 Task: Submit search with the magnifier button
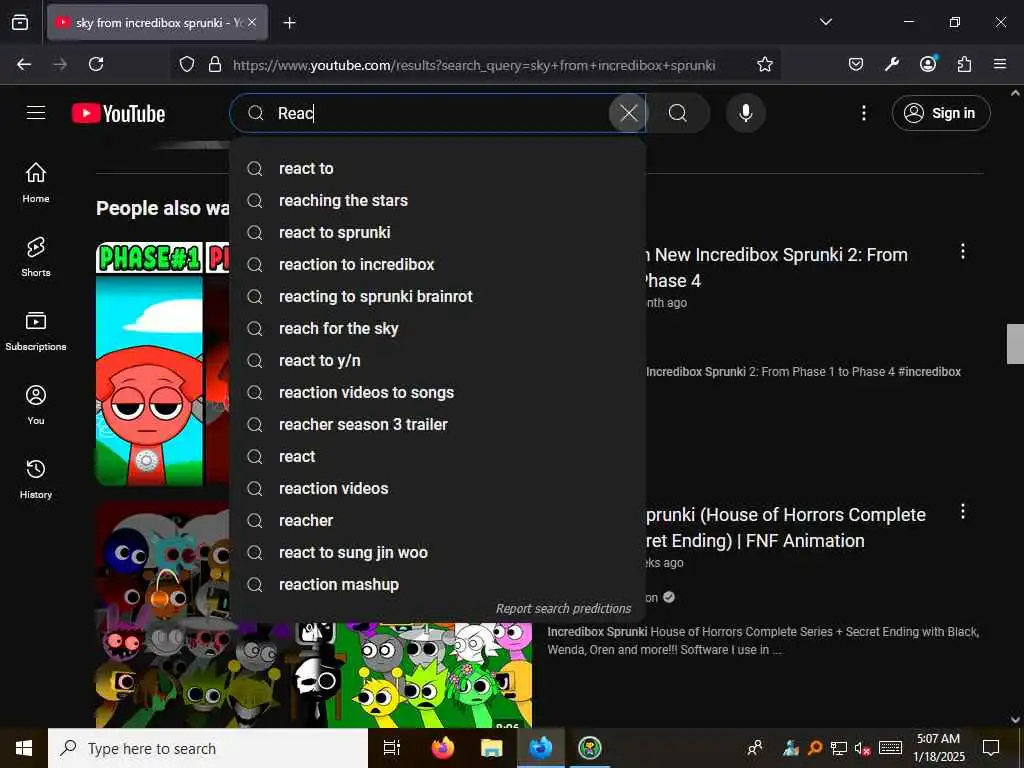point(678,113)
